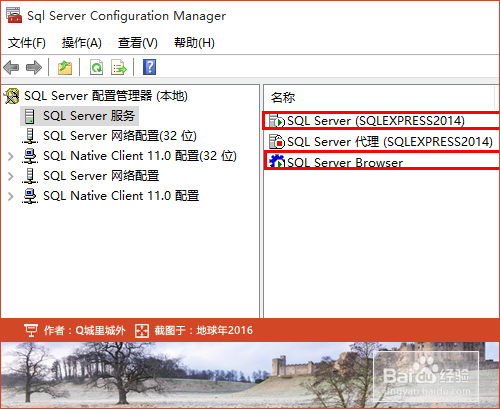Open the 文件(F) menu
500x409 pixels.
[27, 43]
